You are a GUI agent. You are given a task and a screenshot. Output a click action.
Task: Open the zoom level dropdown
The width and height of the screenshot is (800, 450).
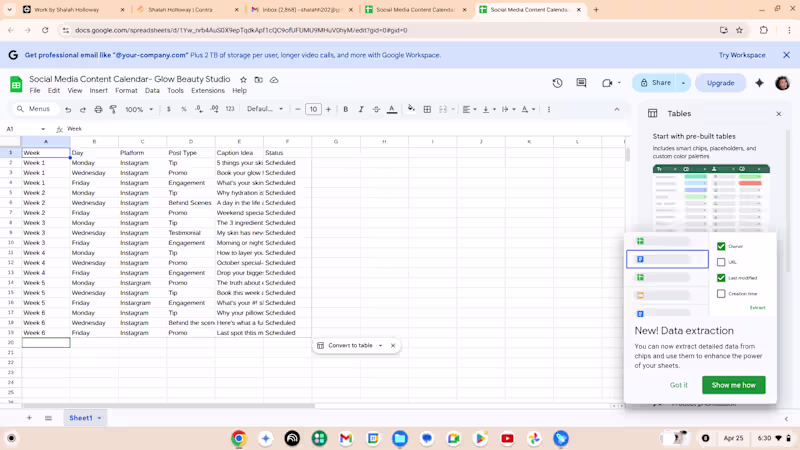tap(139, 109)
